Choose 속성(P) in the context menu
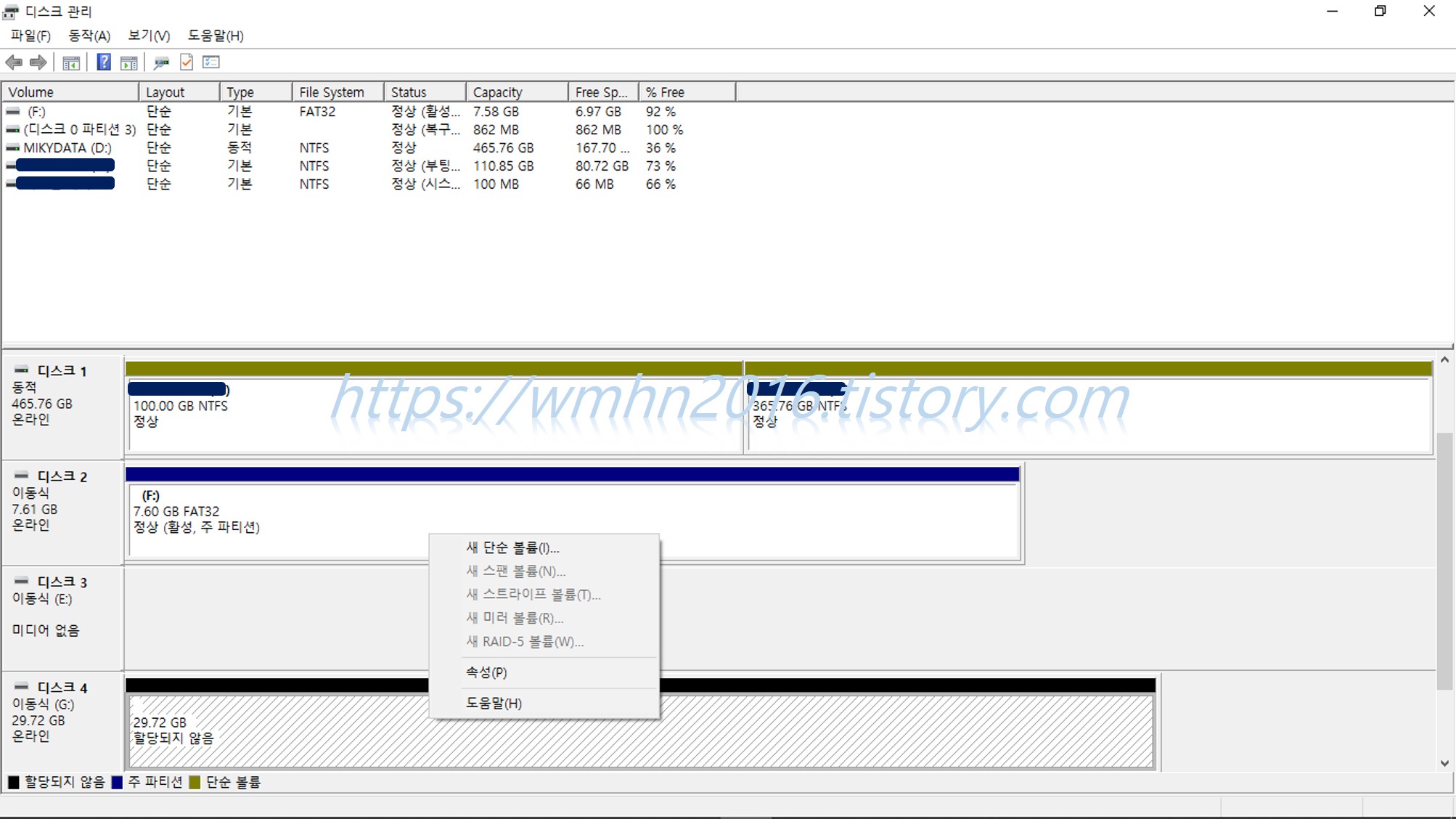The width and height of the screenshot is (1456, 819). click(486, 672)
